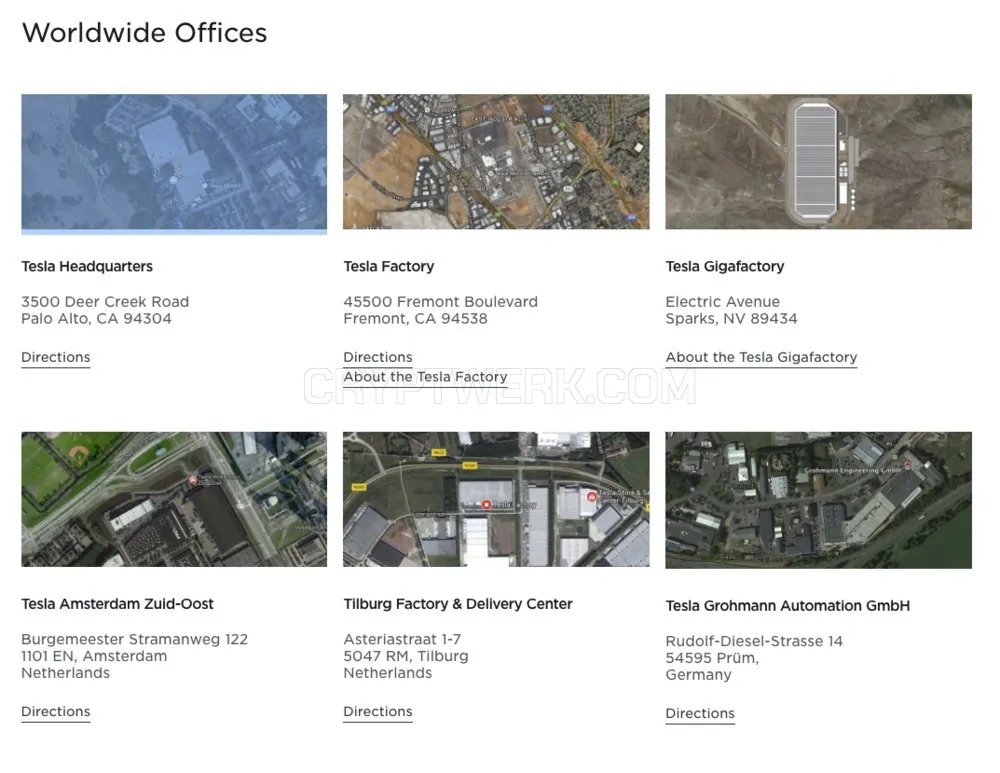Click the text 54595 Prüm,

pos(712,658)
